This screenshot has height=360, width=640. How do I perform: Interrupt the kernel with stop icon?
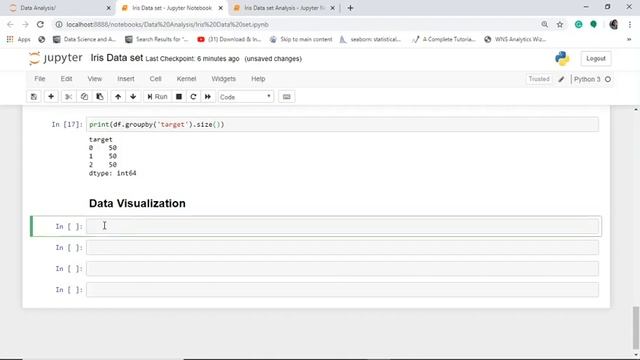pyautogui.click(x=179, y=97)
